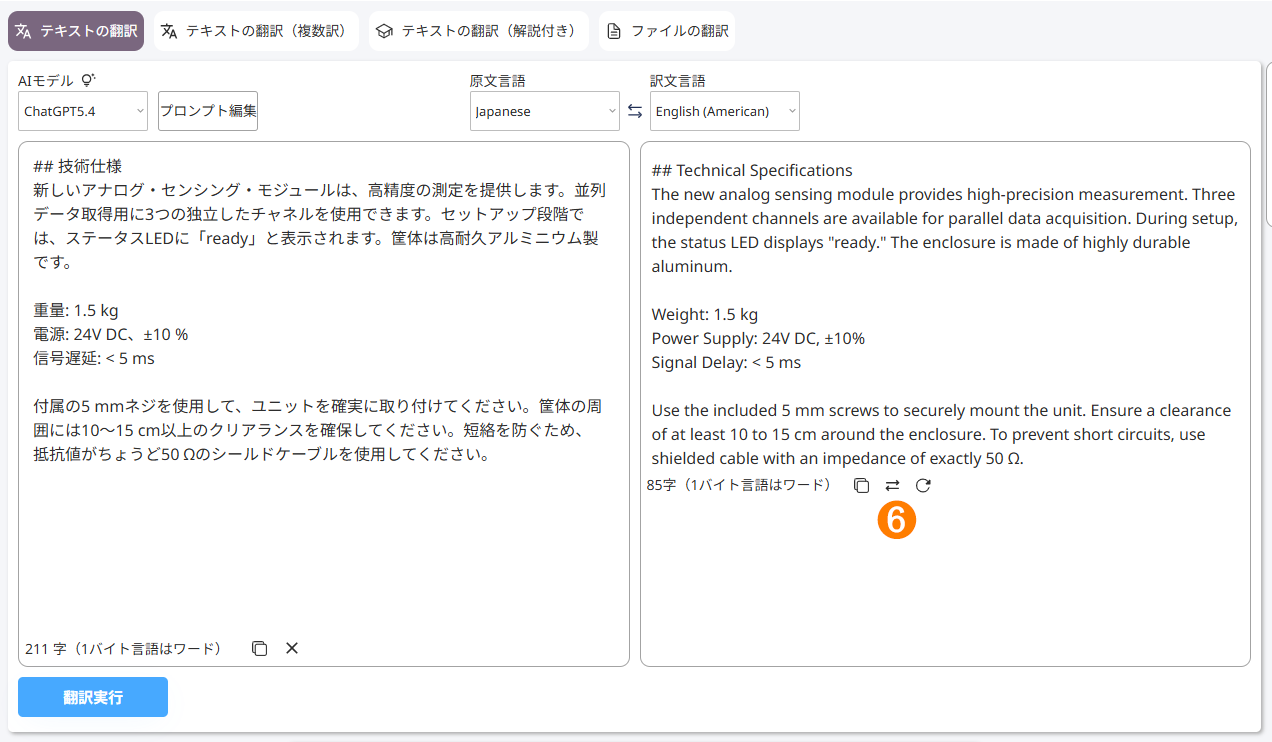Focus the Japanese source text area
1272x742 pixels.
324,404
